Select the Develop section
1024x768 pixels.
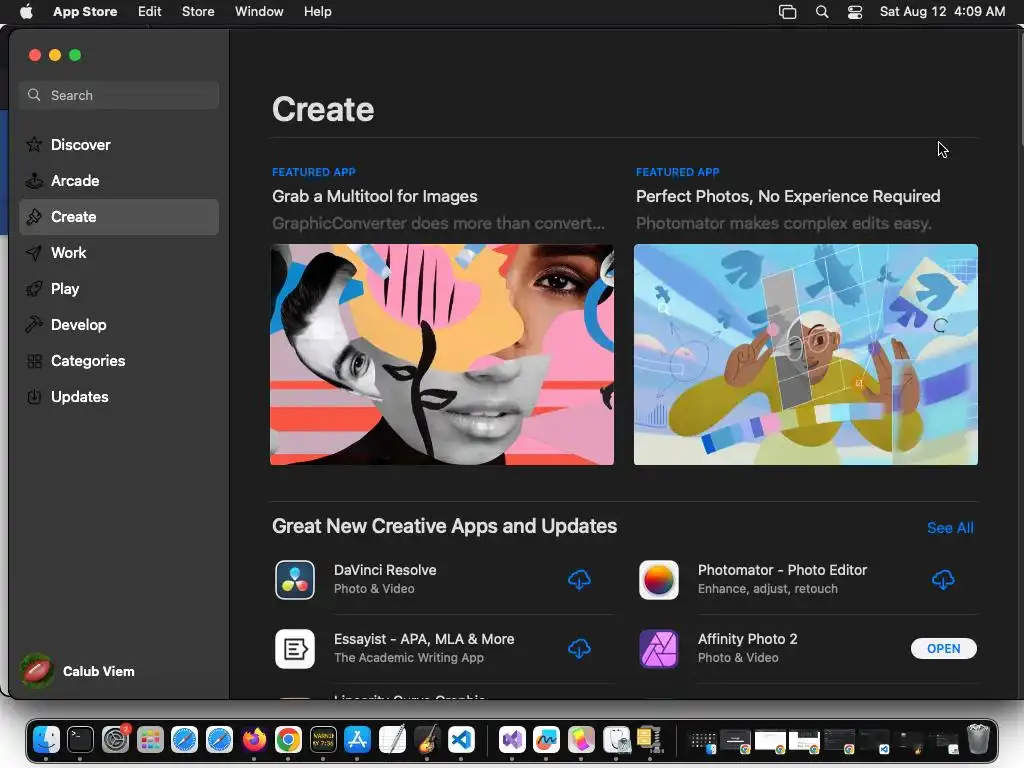tap(119, 325)
